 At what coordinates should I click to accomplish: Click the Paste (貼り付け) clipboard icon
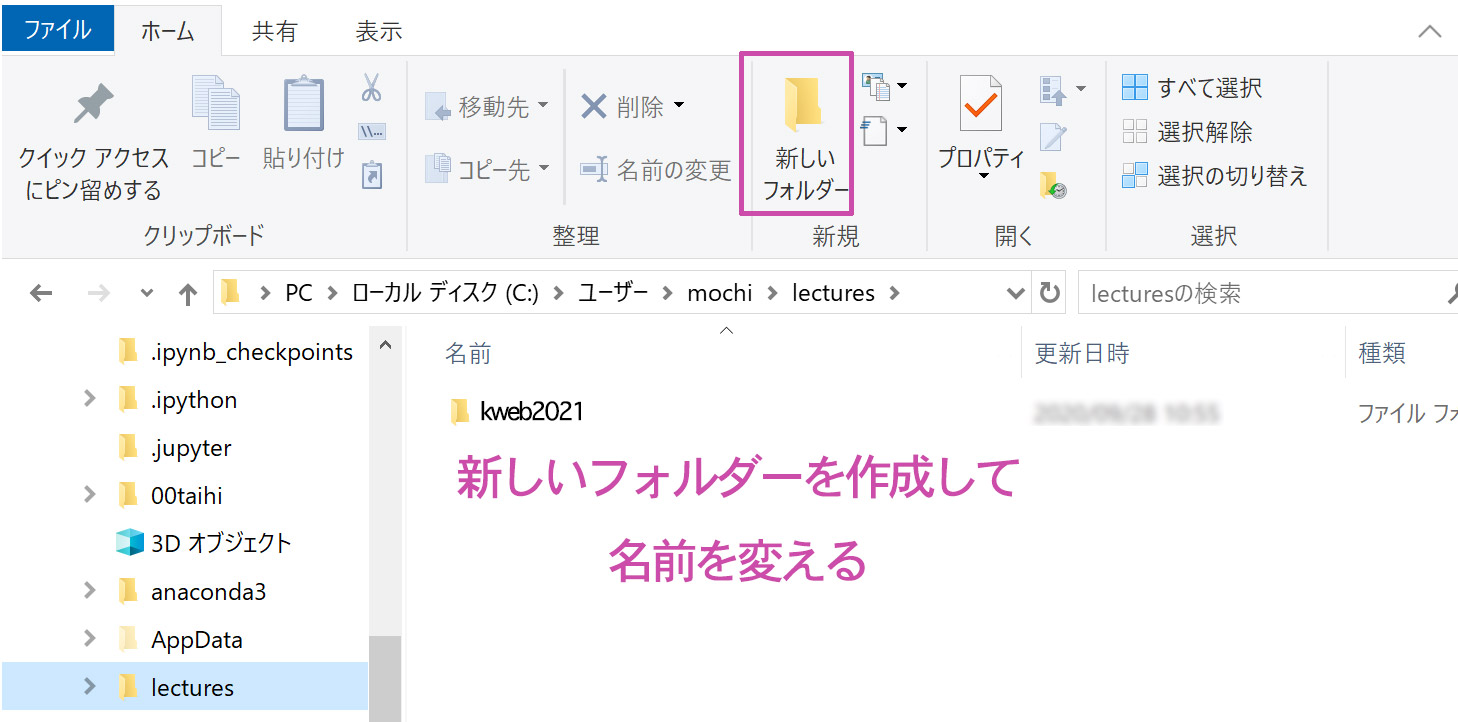point(303,106)
